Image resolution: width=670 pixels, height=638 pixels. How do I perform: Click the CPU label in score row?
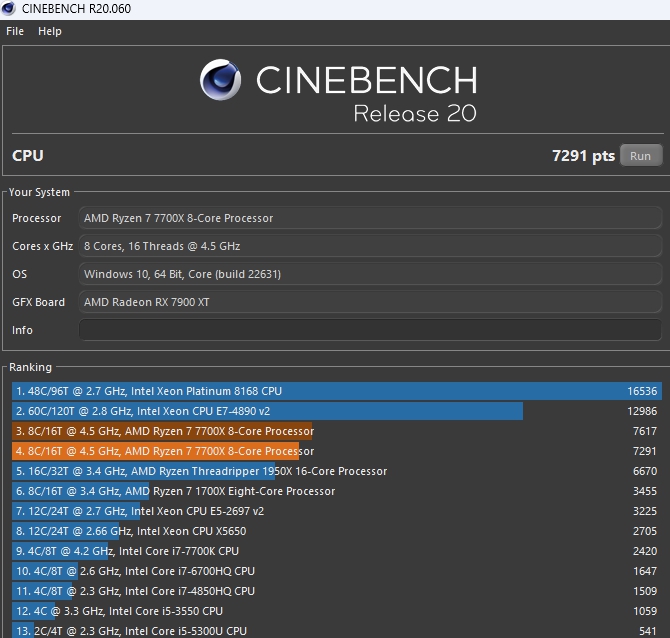[28, 156]
